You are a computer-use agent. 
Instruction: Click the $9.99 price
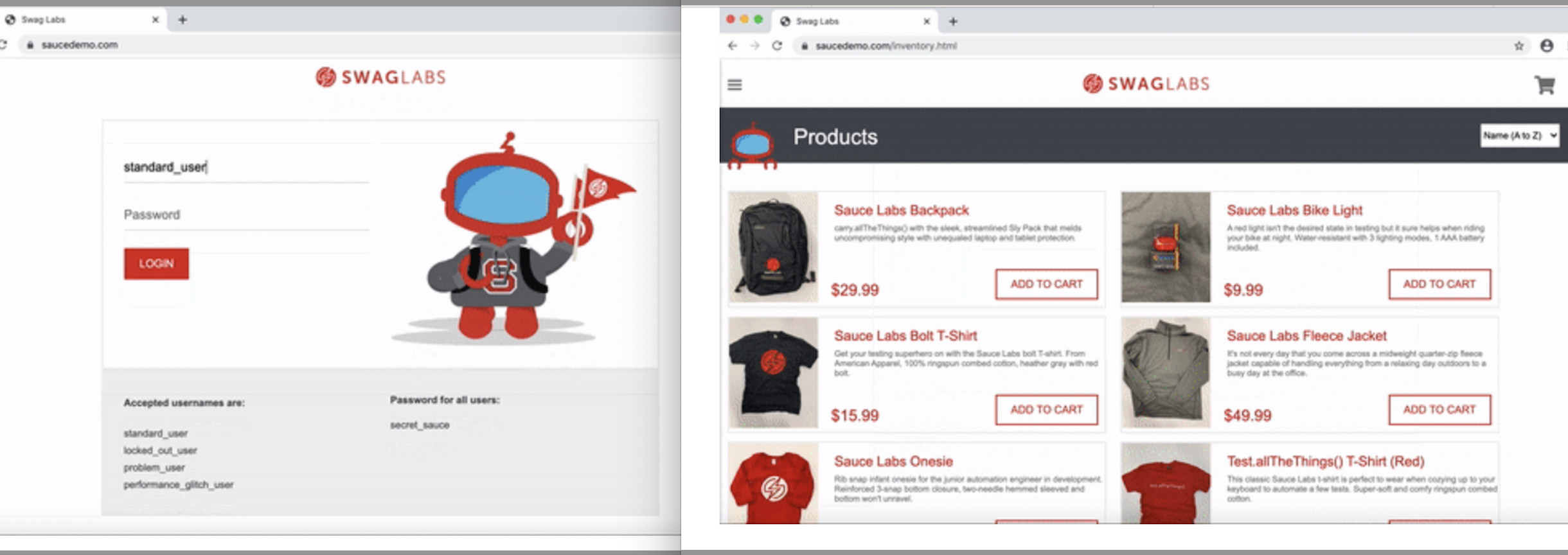pyautogui.click(x=1243, y=290)
